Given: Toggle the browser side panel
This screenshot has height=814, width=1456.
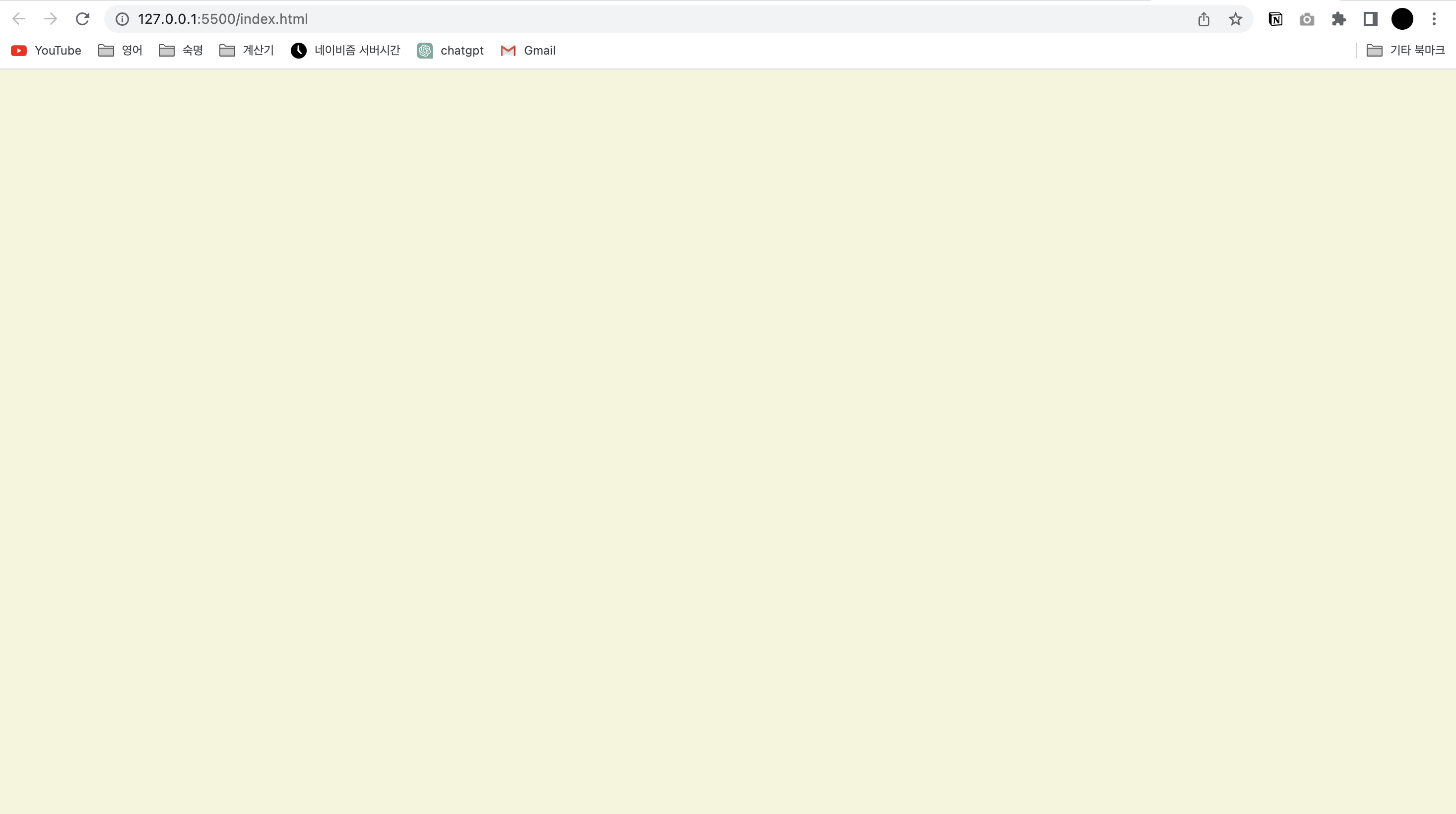Looking at the screenshot, I should coord(1370,19).
